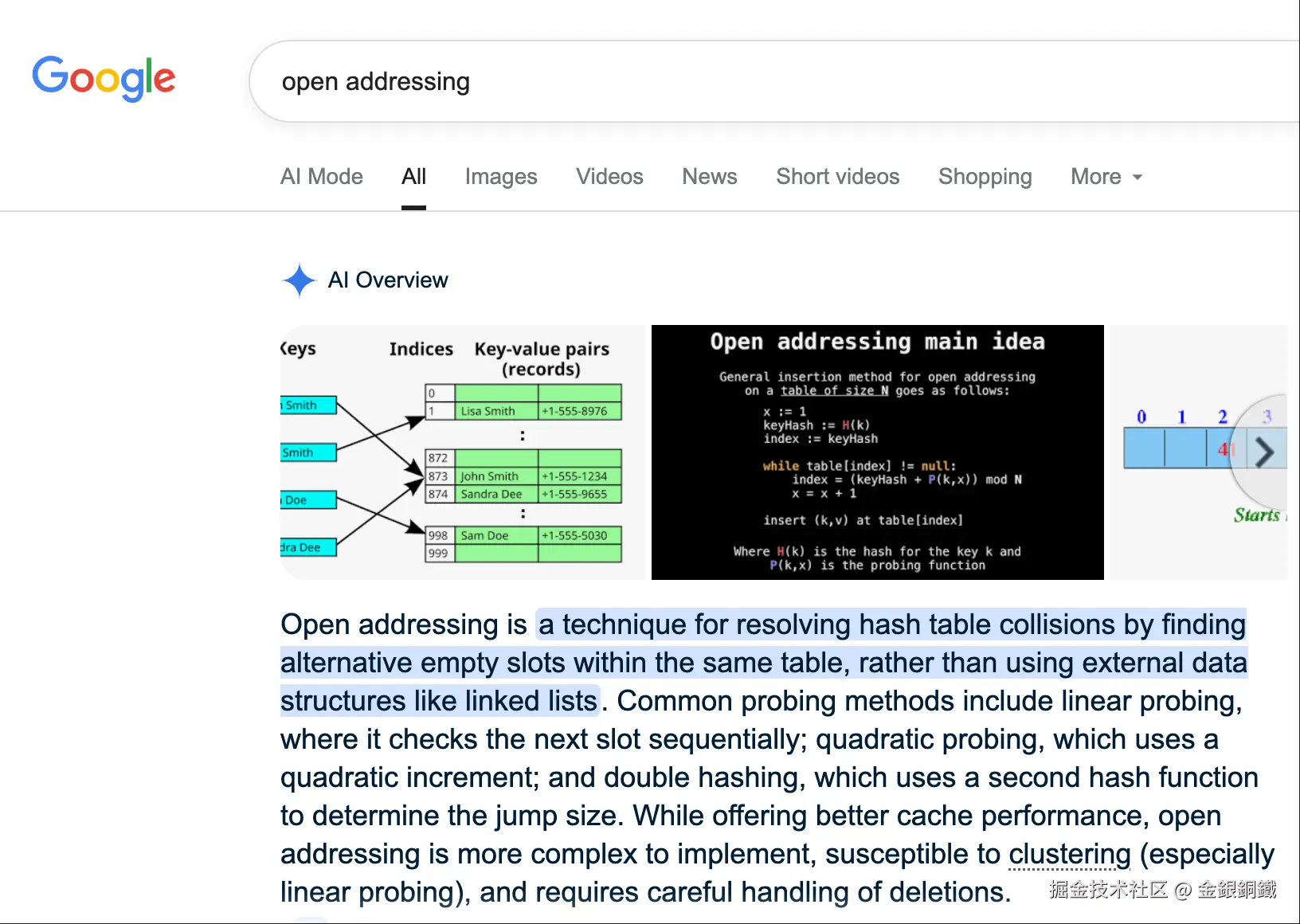The height and width of the screenshot is (924, 1300).
Task: Click the text "requires careful handling of deletions."
Action: click(x=773, y=892)
